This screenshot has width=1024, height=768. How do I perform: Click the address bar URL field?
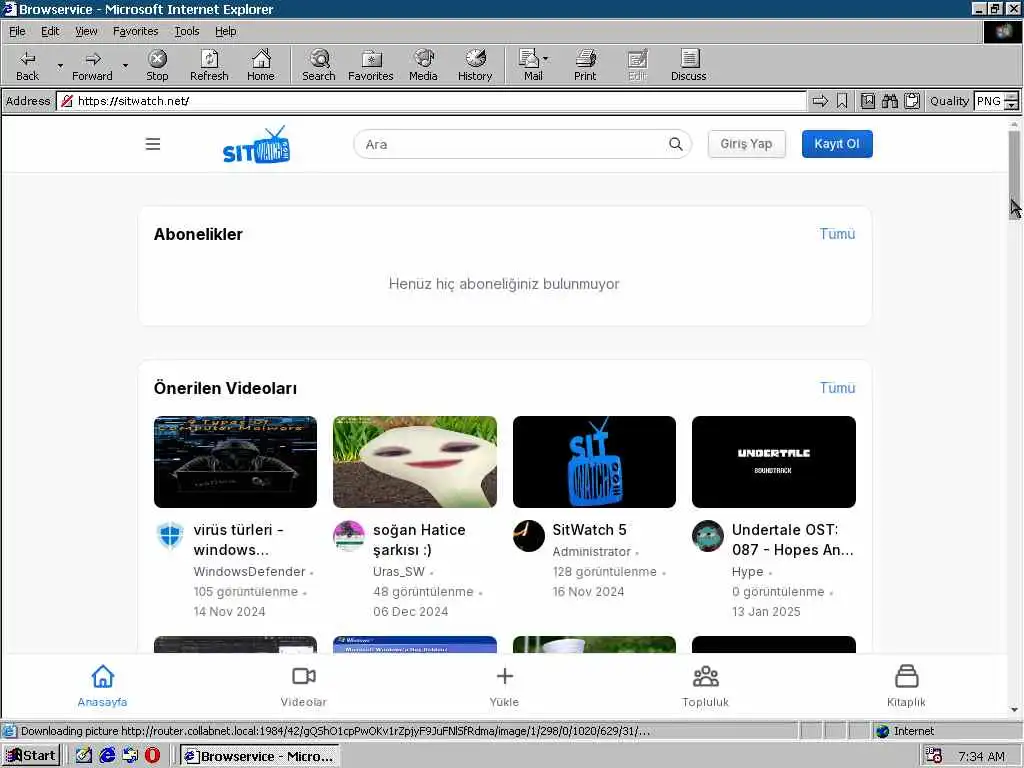click(431, 101)
